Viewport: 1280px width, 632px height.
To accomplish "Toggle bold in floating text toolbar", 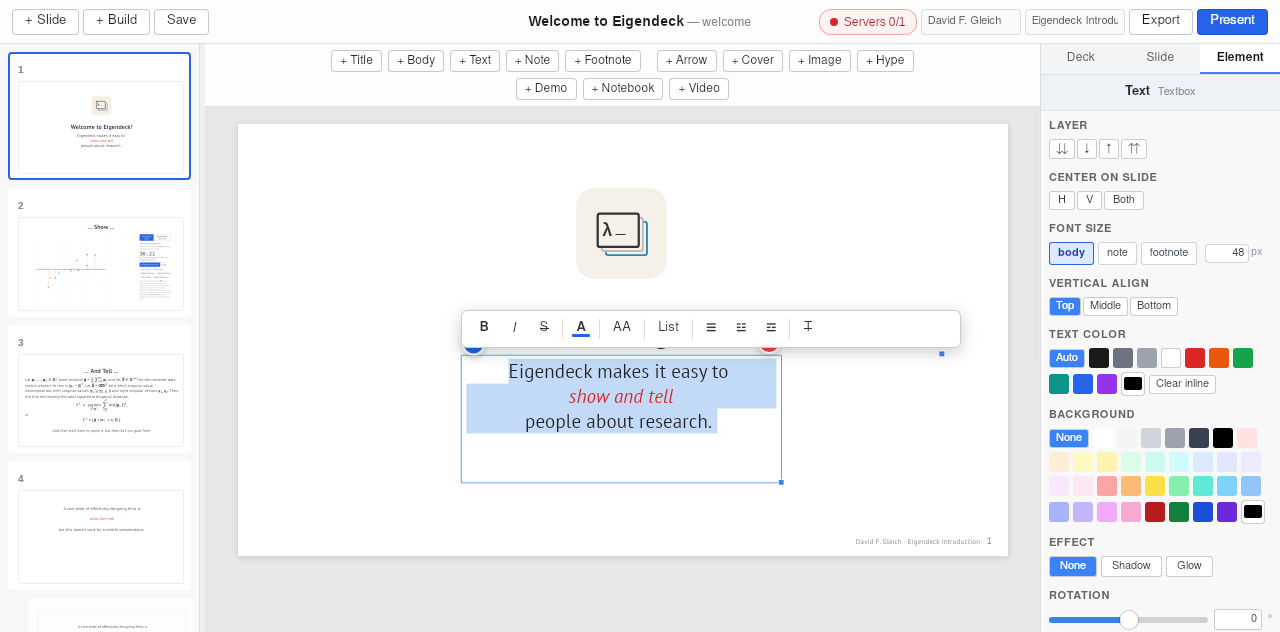I will click(x=484, y=327).
